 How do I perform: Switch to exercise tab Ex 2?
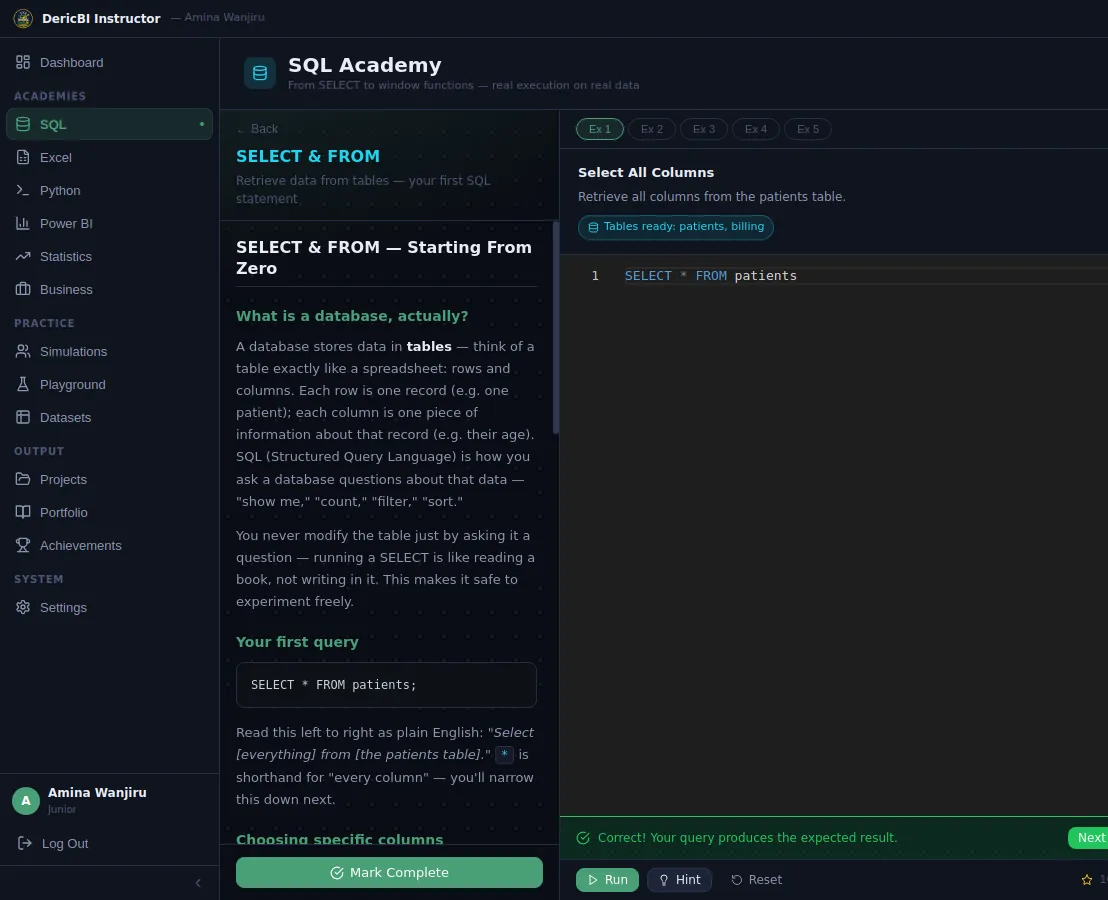[x=652, y=129]
